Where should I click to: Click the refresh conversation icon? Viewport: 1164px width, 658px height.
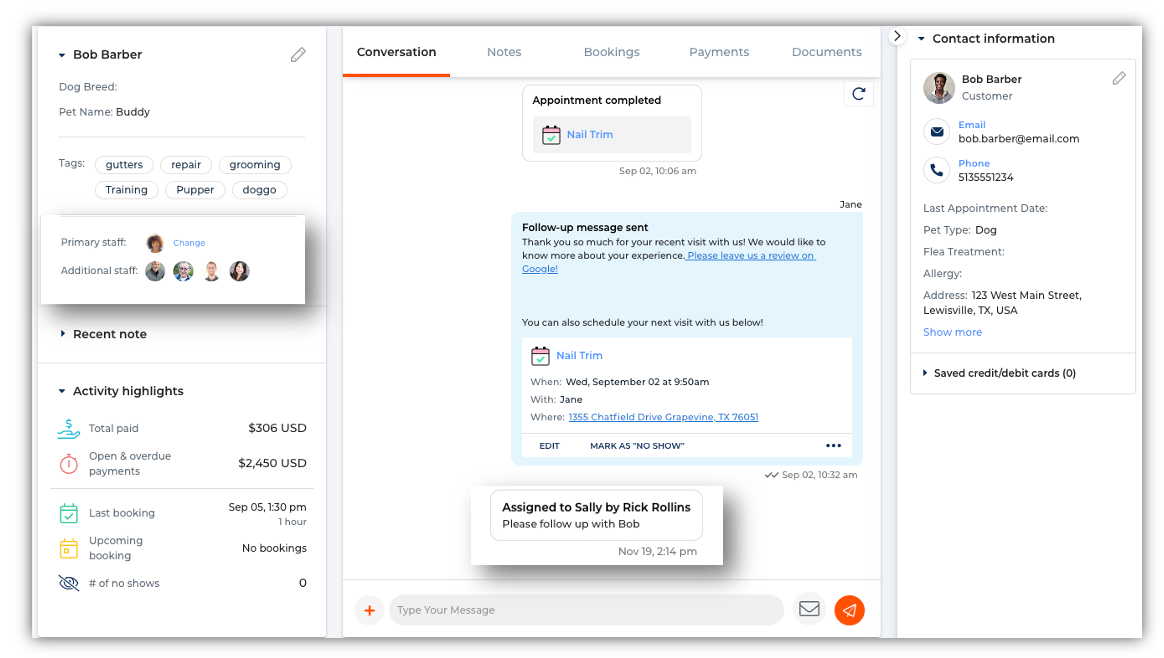[858, 94]
